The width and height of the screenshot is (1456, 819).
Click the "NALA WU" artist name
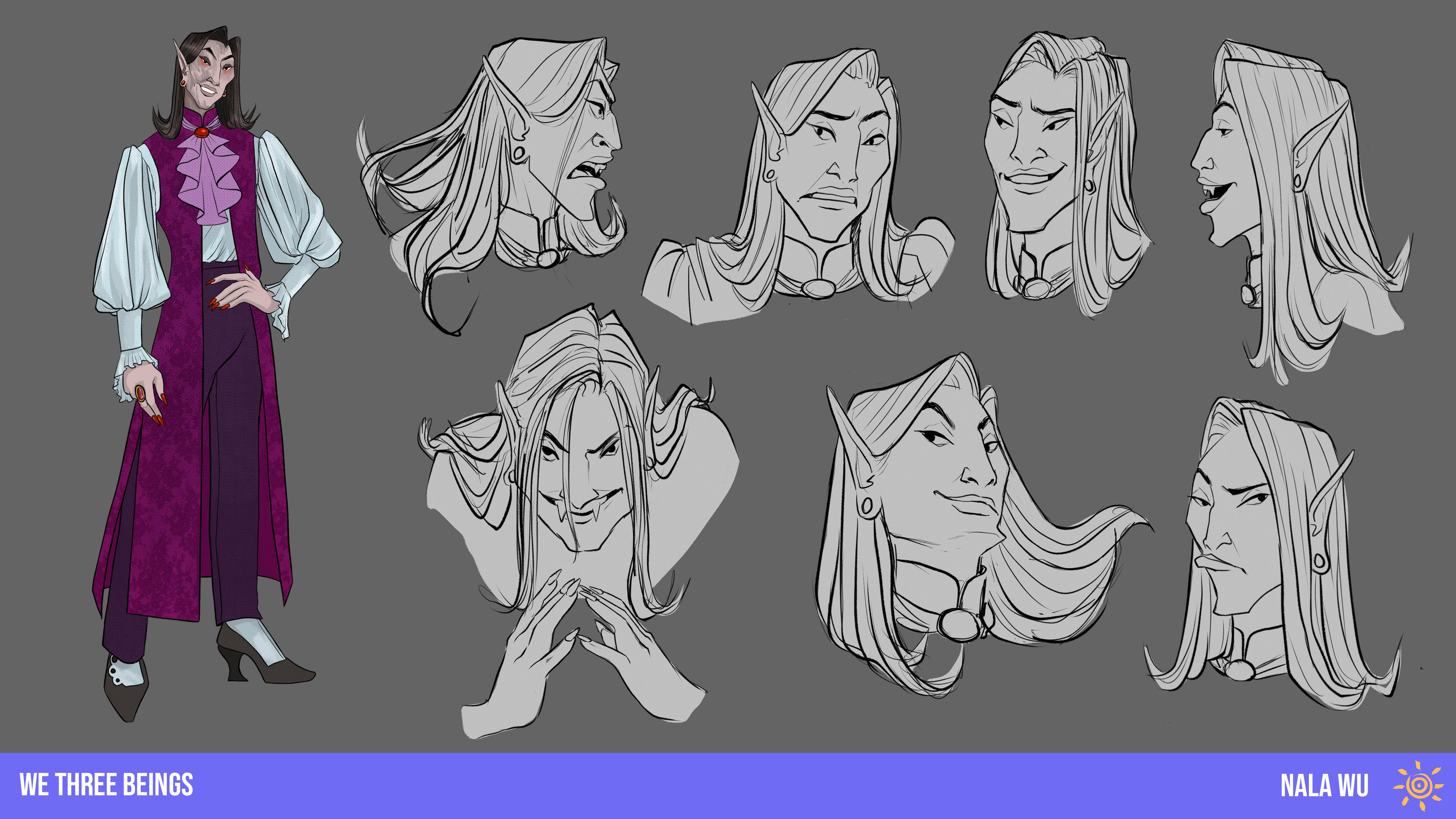click(x=1324, y=786)
